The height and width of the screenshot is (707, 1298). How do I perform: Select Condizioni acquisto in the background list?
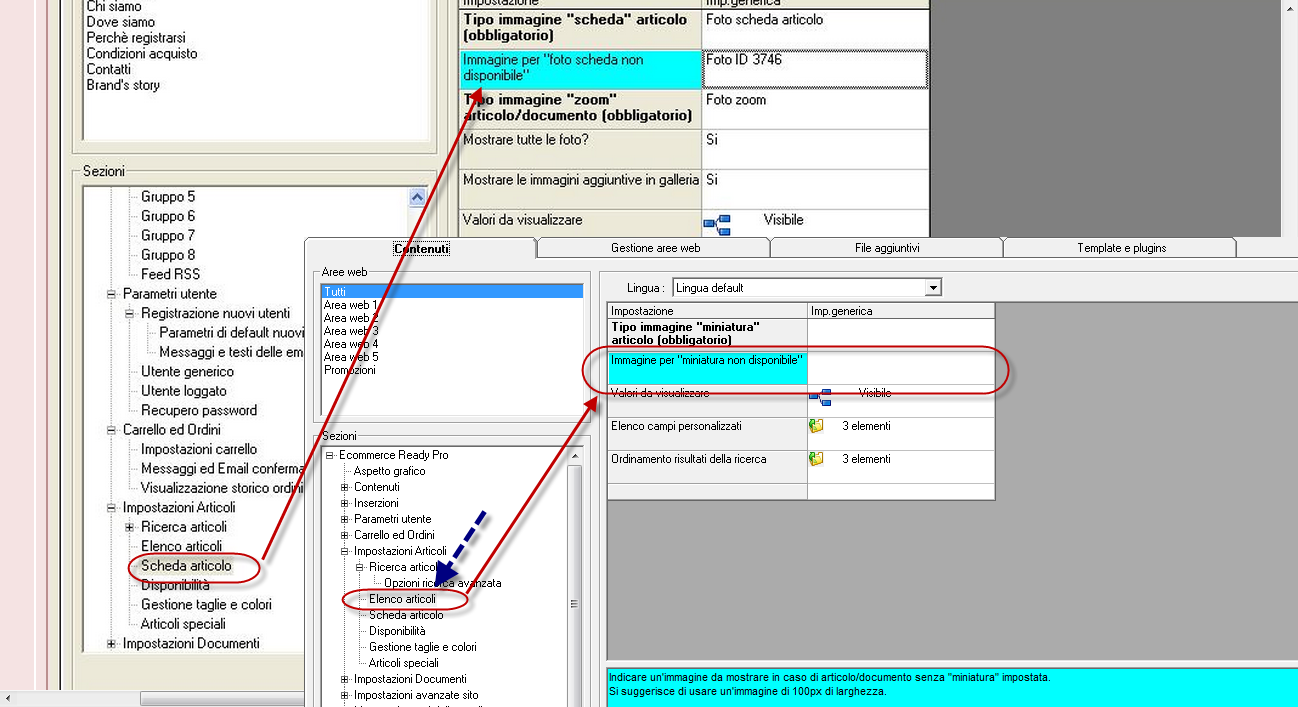coord(142,53)
